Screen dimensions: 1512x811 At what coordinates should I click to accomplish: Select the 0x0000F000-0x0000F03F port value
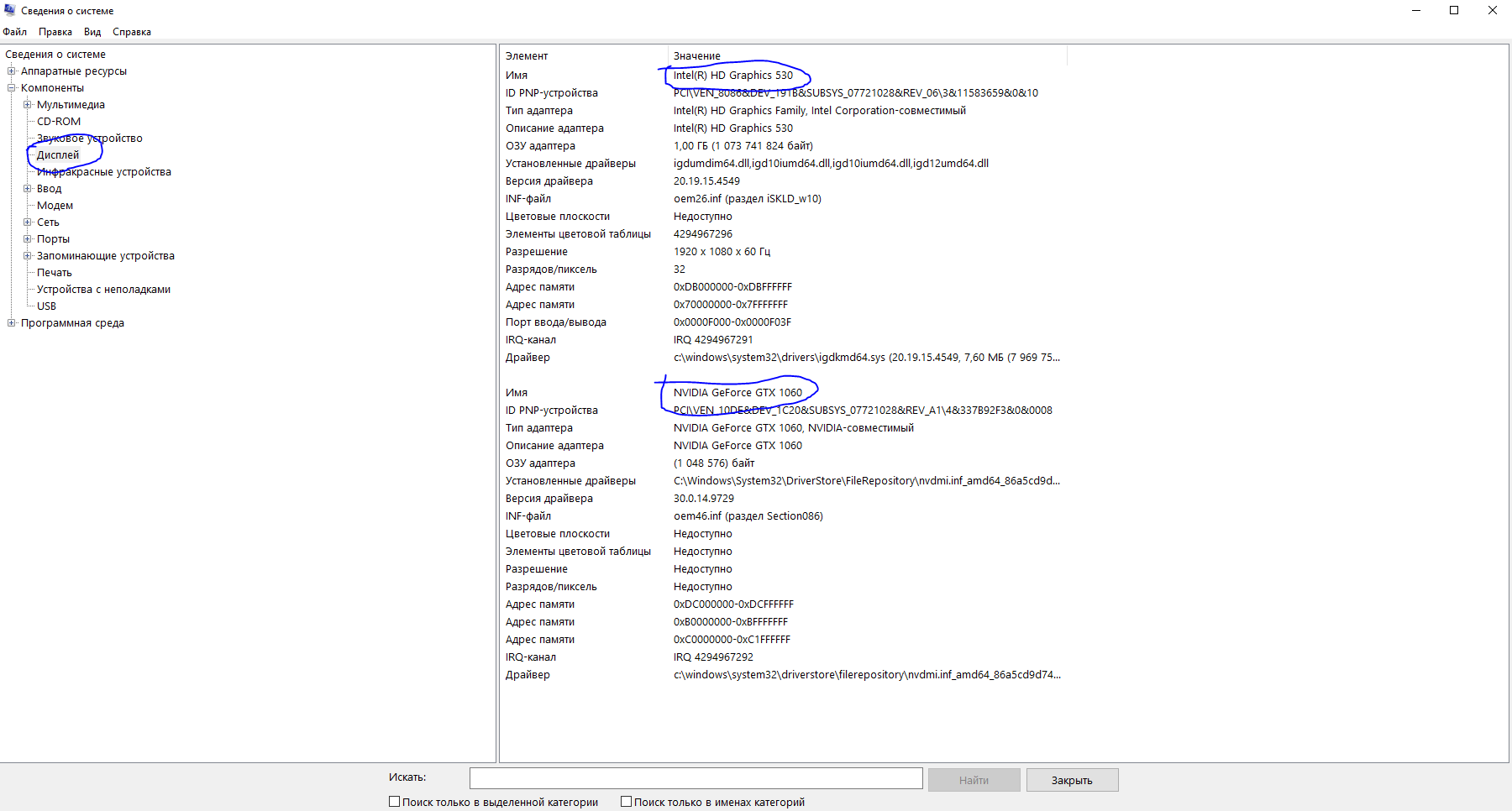coord(732,322)
